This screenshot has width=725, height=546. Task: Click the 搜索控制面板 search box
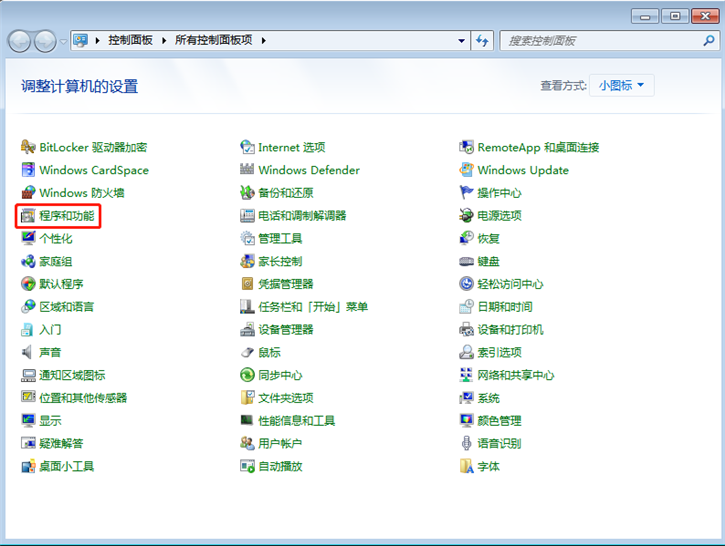coord(600,41)
